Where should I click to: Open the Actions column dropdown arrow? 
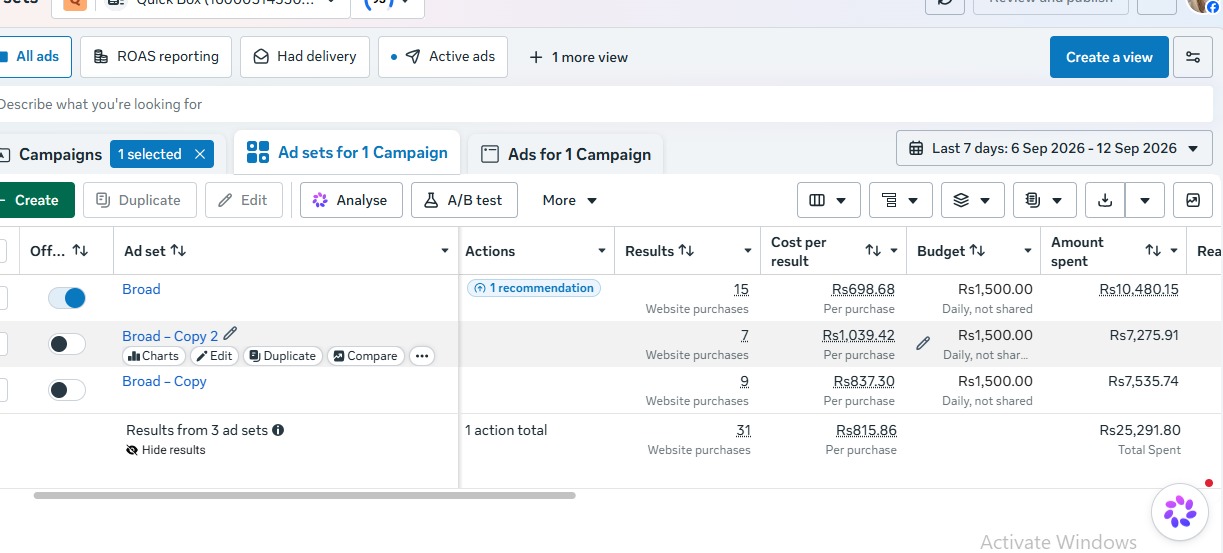click(x=602, y=251)
